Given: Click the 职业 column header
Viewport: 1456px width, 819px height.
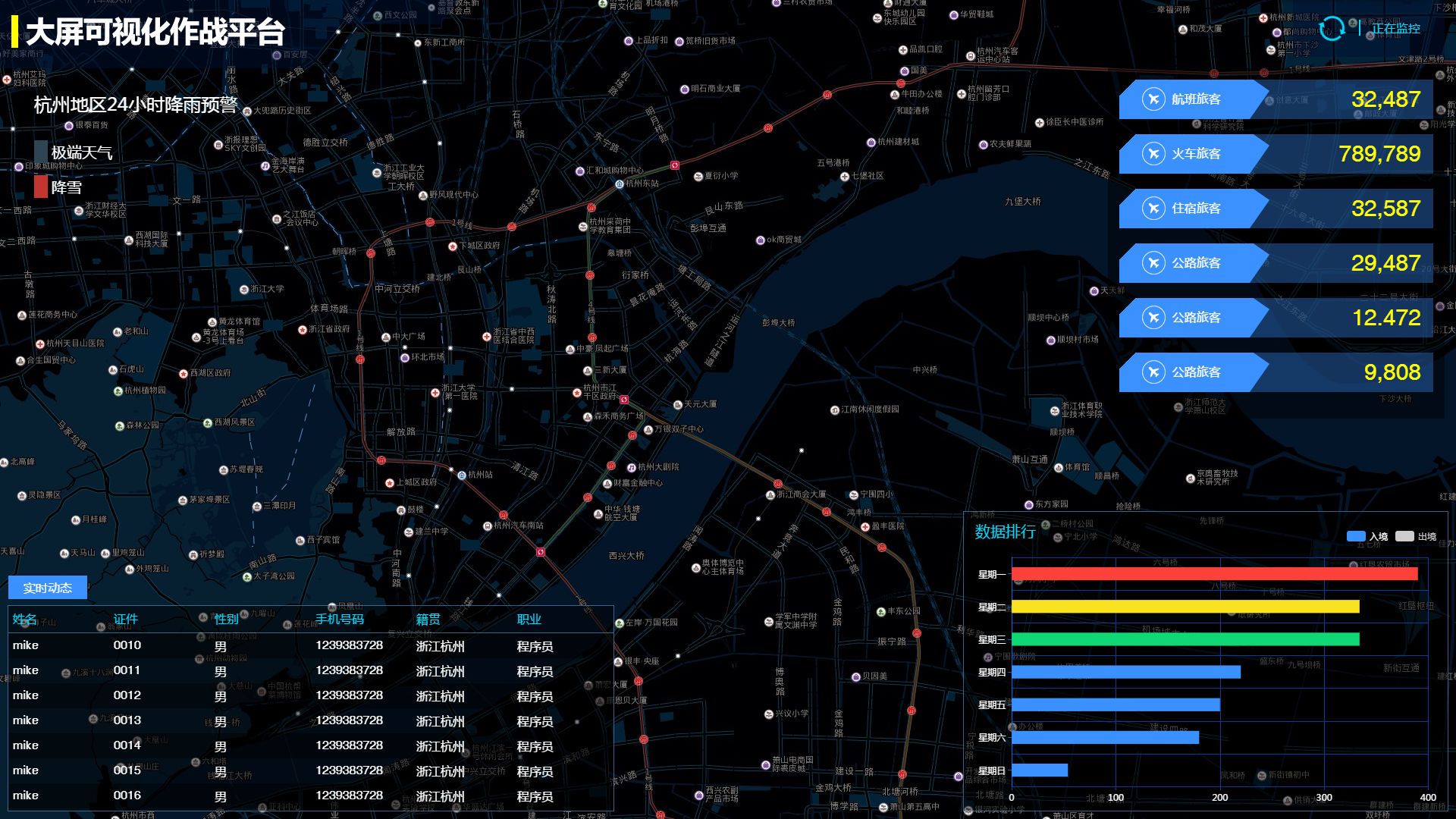Looking at the screenshot, I should [x=529, y=620].
